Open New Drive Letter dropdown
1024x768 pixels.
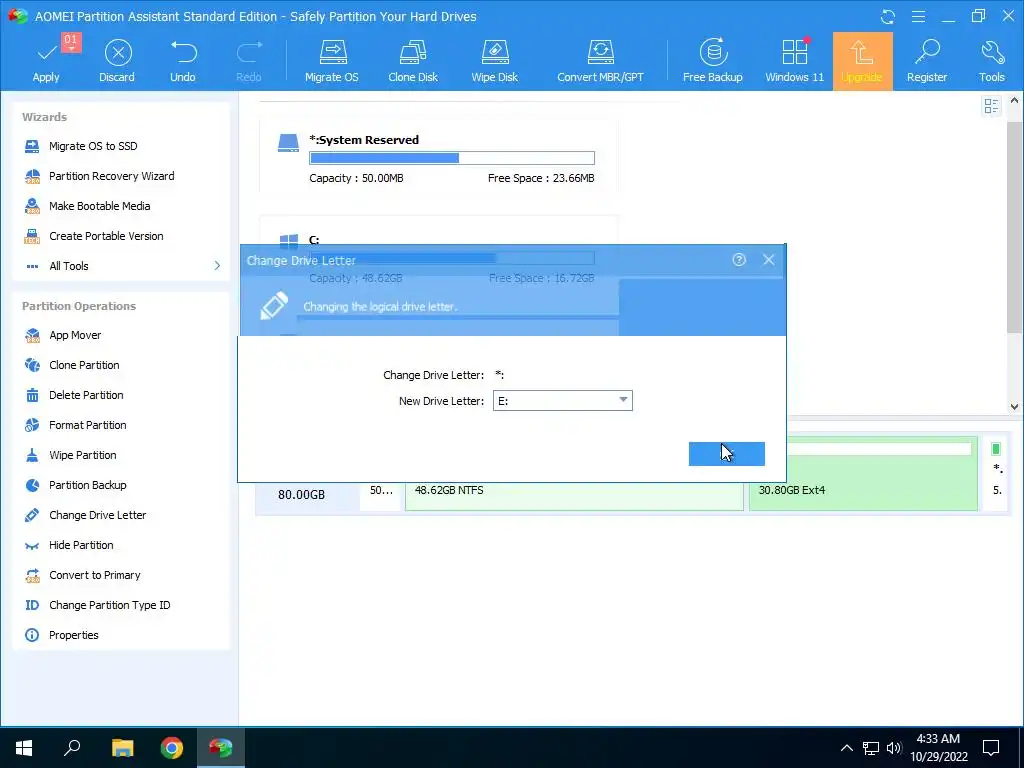click(x=562, y=400)
